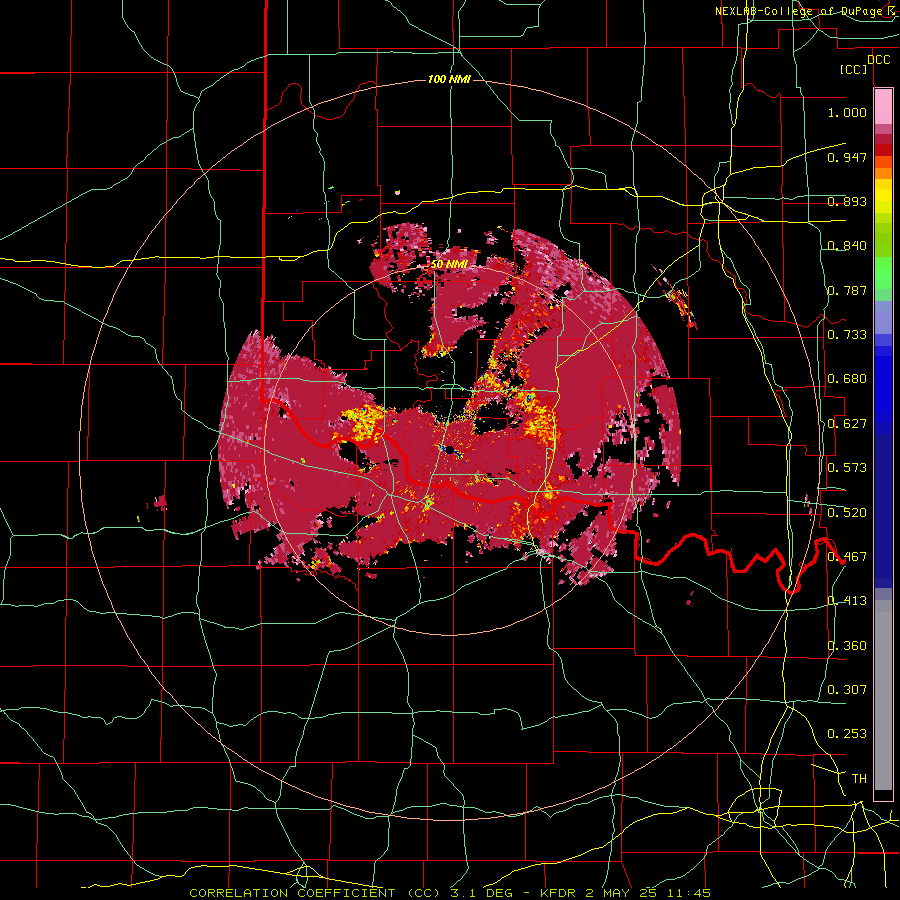Click the TH threshold label on scale
The height and width of the screenshot is (900, 900).
pyautogui.click(x=859, y=779)
